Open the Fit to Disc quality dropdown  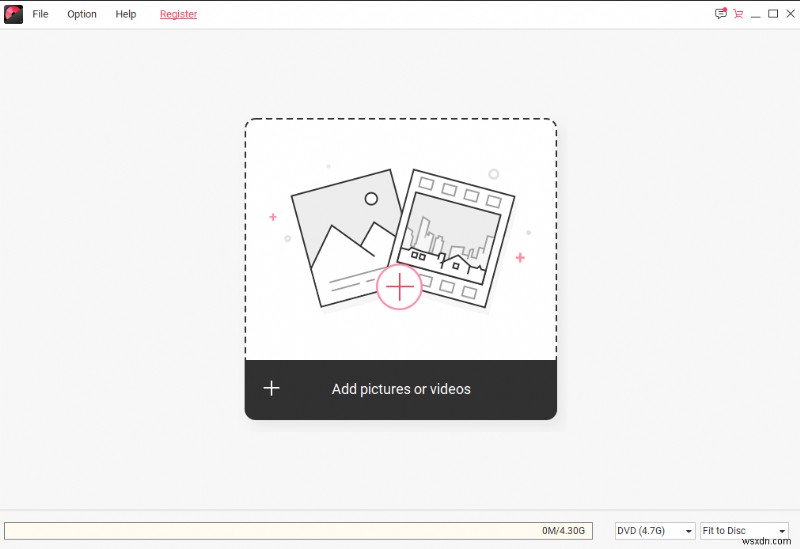pyautogui.click(x=744, y=531)
